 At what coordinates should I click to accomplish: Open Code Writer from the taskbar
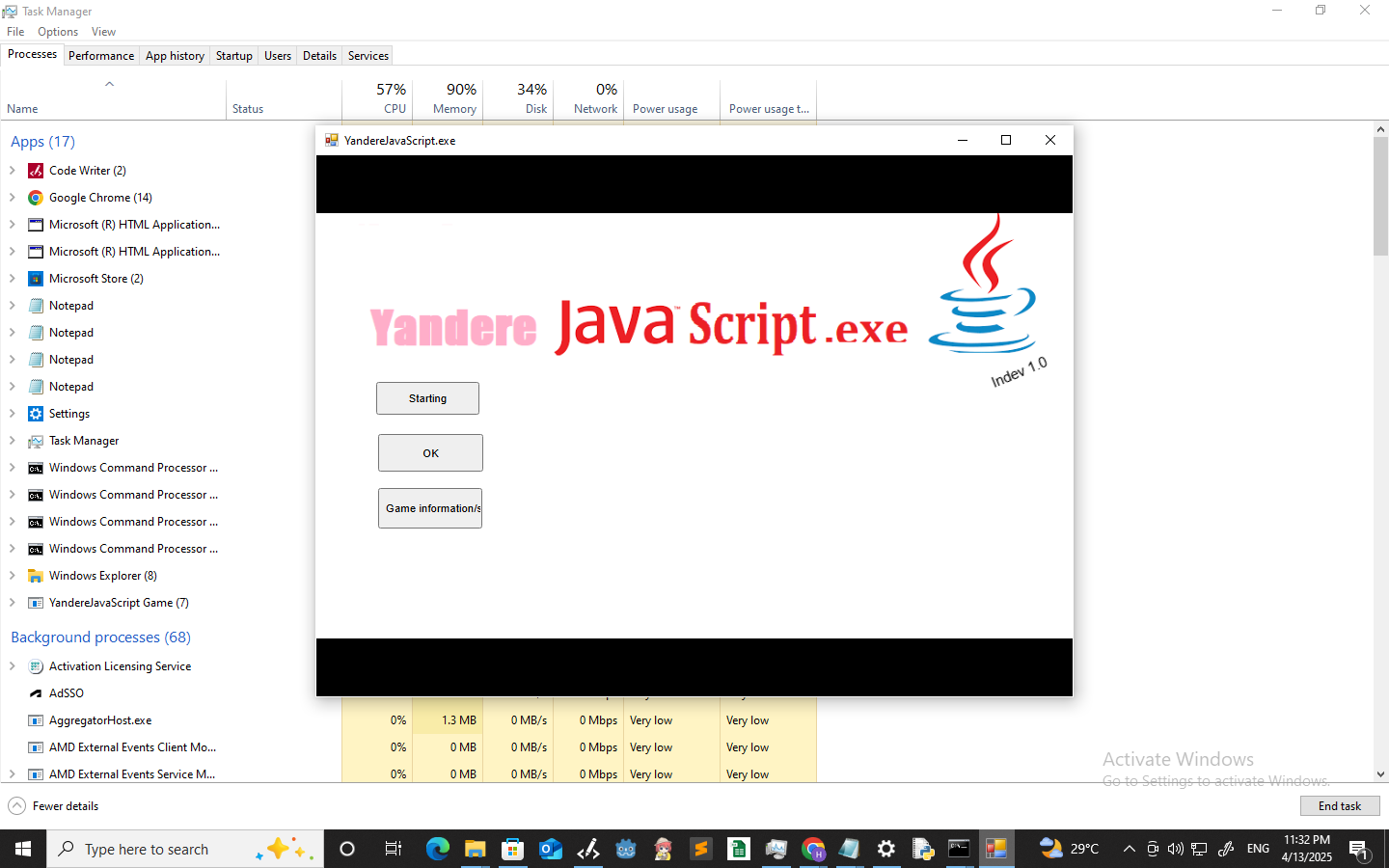[587, 849]
